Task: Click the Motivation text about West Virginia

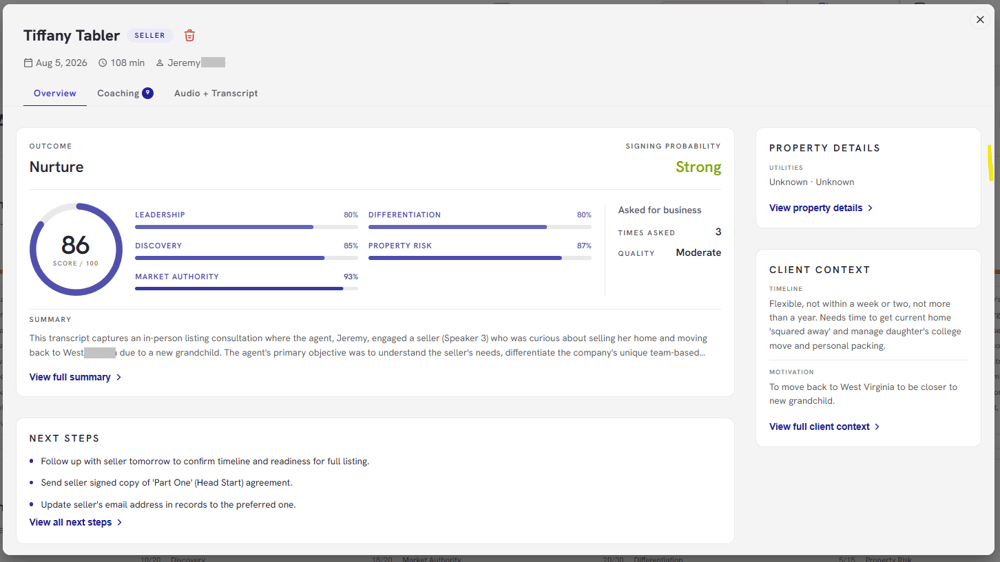Action: (x=863, y=394)
